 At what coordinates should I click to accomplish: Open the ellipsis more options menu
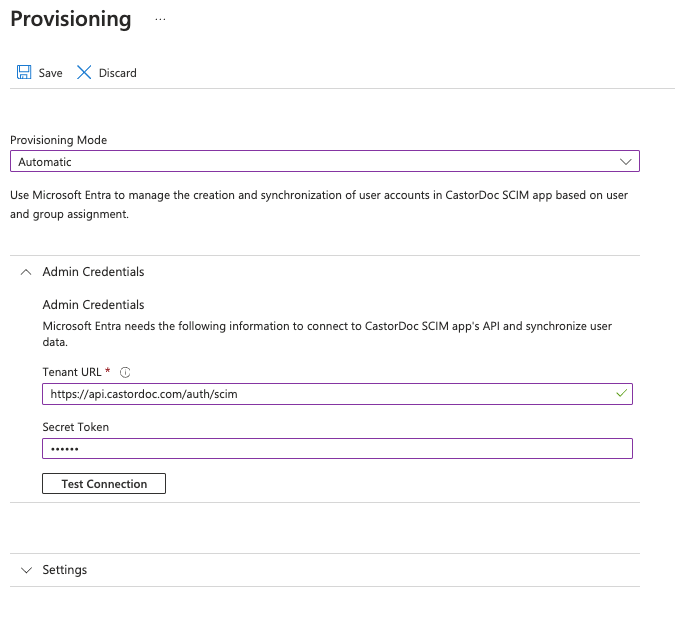160,19
